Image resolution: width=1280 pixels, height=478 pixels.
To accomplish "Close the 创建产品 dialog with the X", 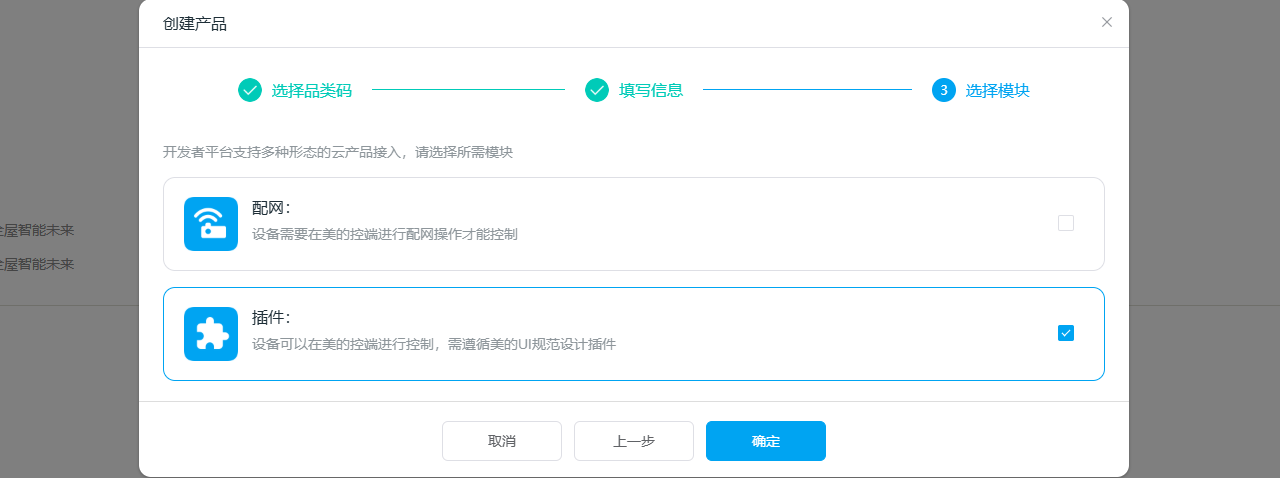I will tap(1106, 22).
